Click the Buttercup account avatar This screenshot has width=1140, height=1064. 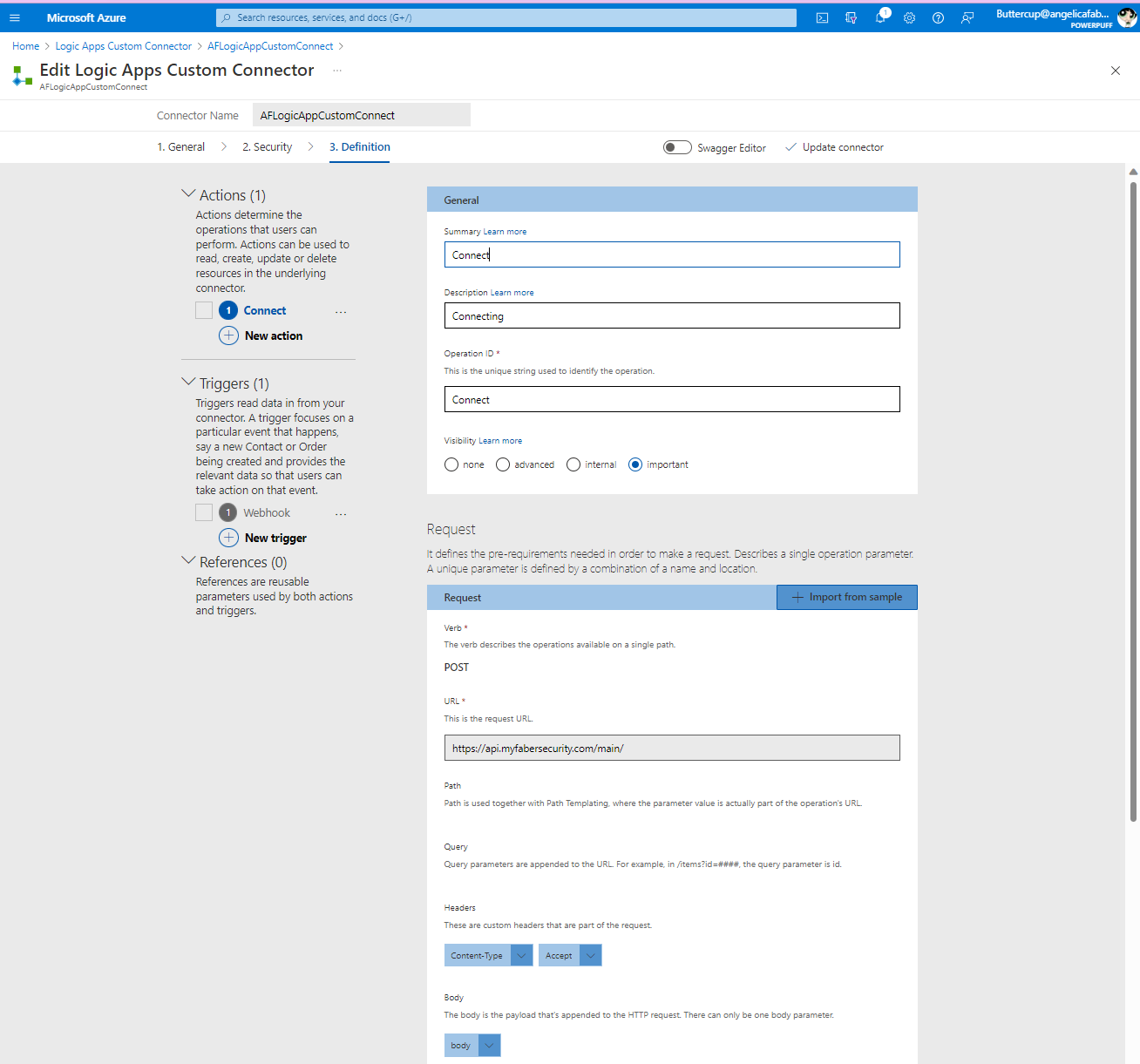click(x=1127, y=17)
